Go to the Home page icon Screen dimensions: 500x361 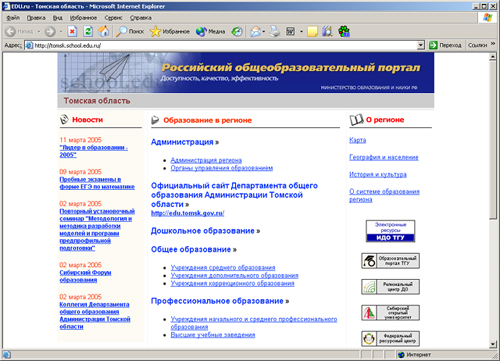coord(104,31)
